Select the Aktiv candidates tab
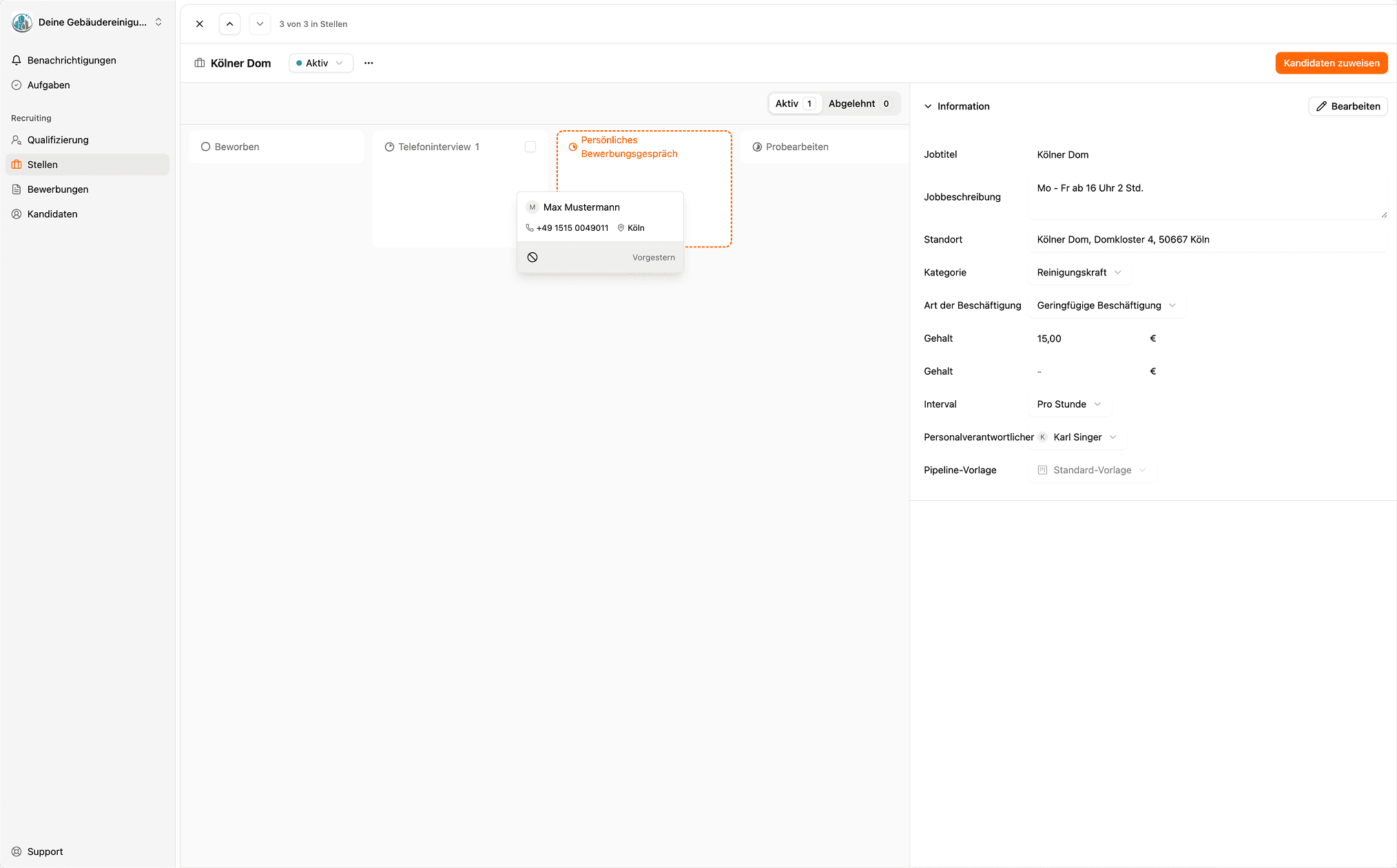This screenshot has height=868, width=1397. pyautogui.click(x=794, y=103)
